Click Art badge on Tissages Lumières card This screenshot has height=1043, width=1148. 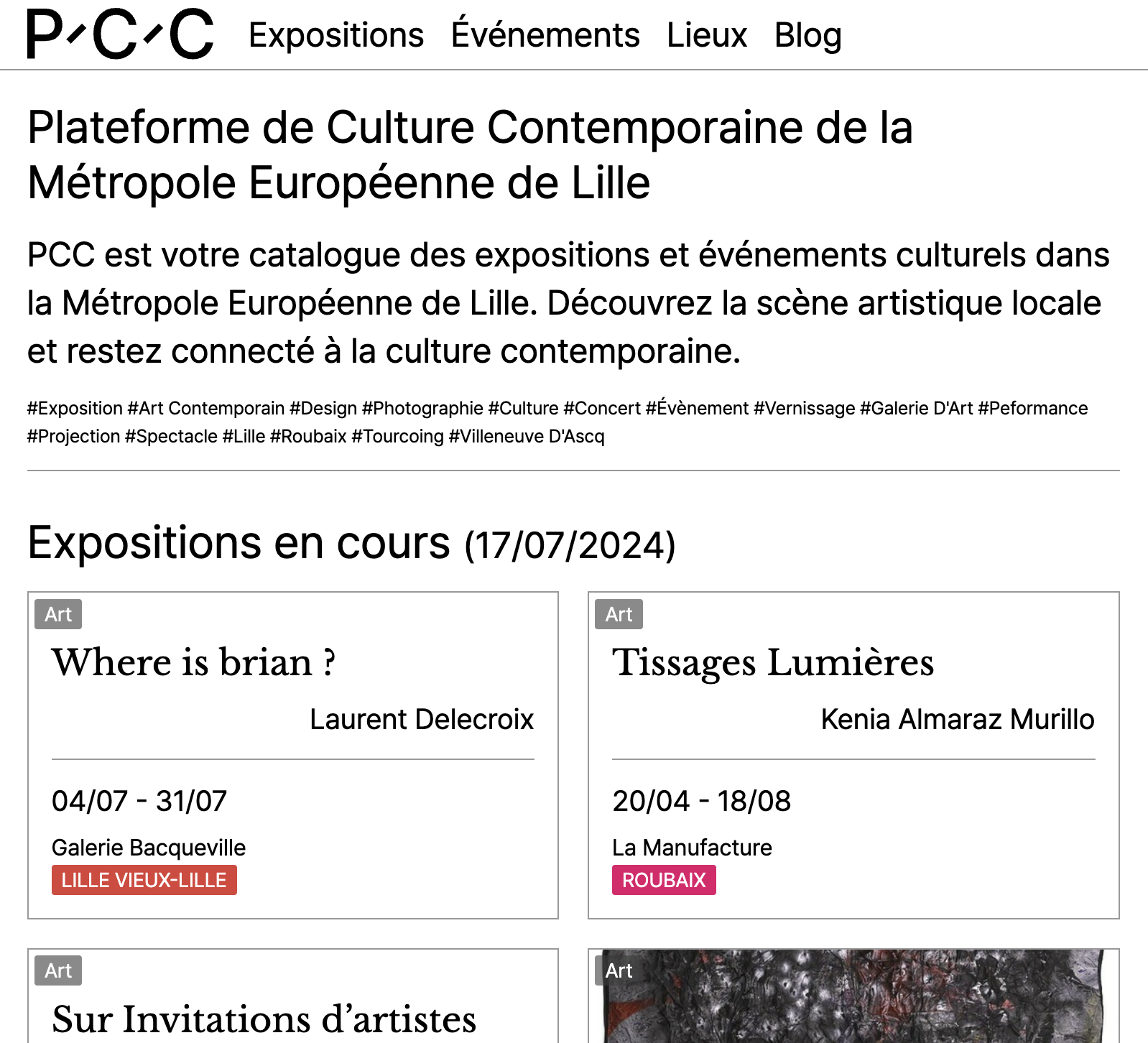click(619, 614)
